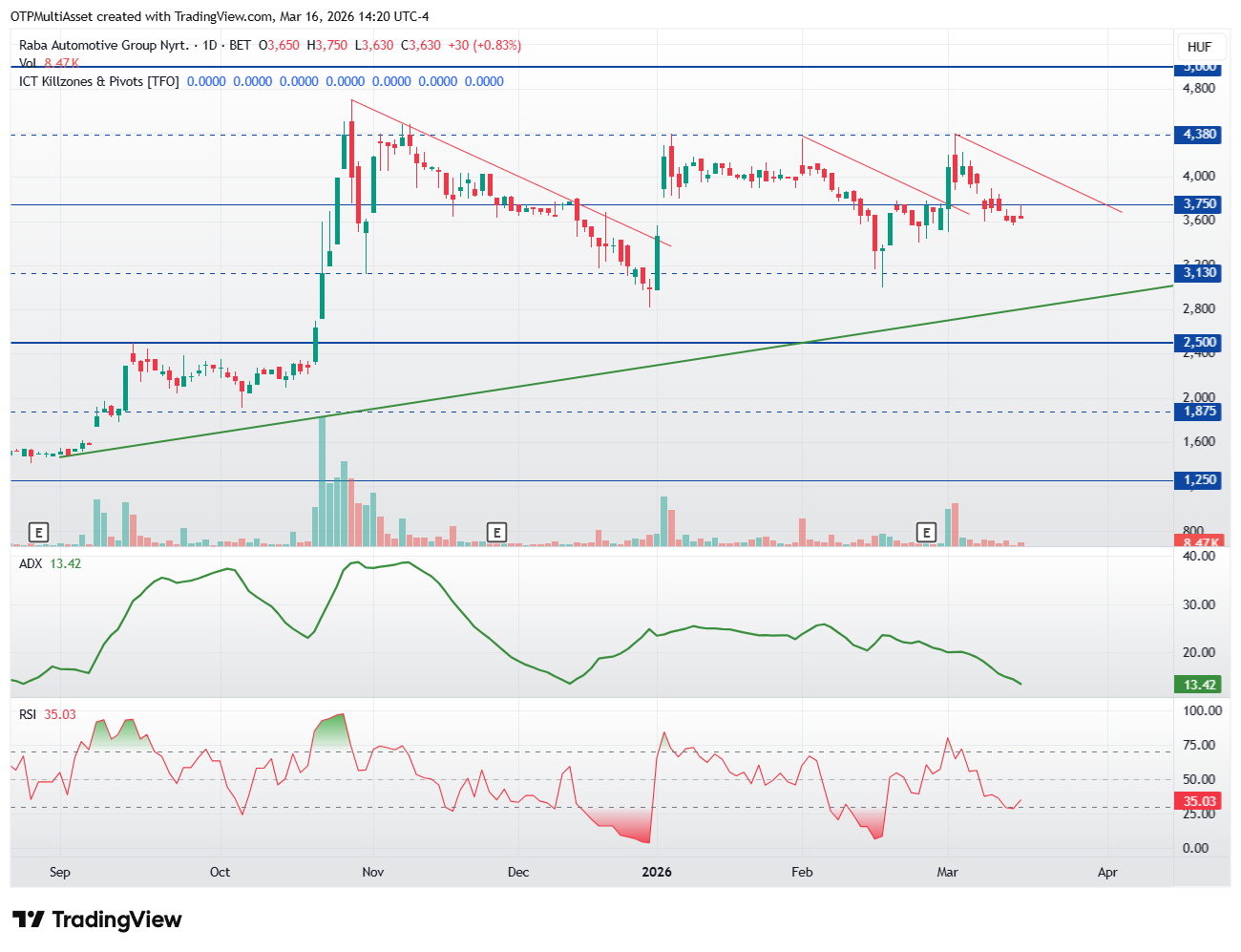Select the Nov label on the time axis

pos(373,872)
